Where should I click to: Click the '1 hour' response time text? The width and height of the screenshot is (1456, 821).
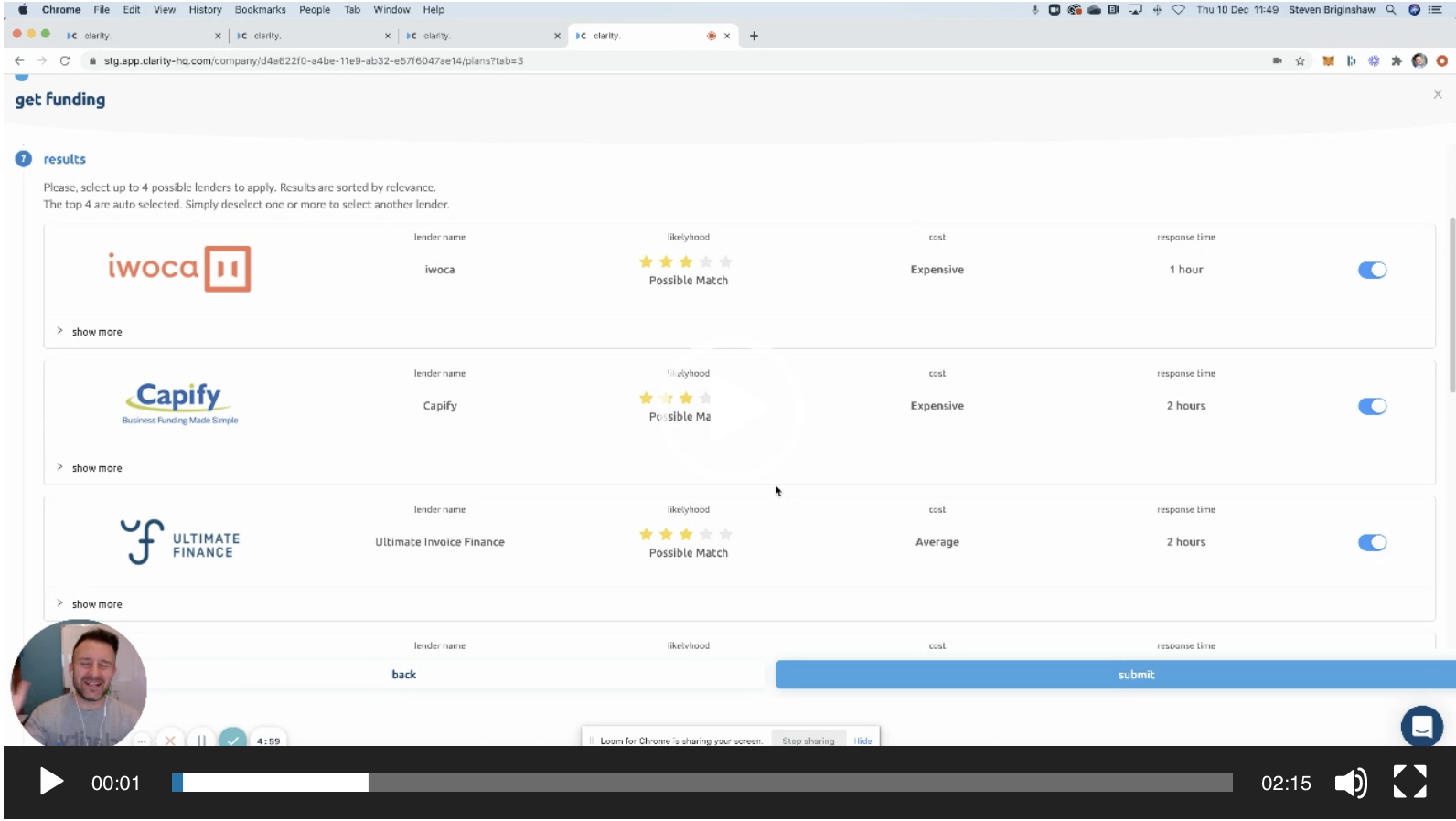(x=1185, y=270)
